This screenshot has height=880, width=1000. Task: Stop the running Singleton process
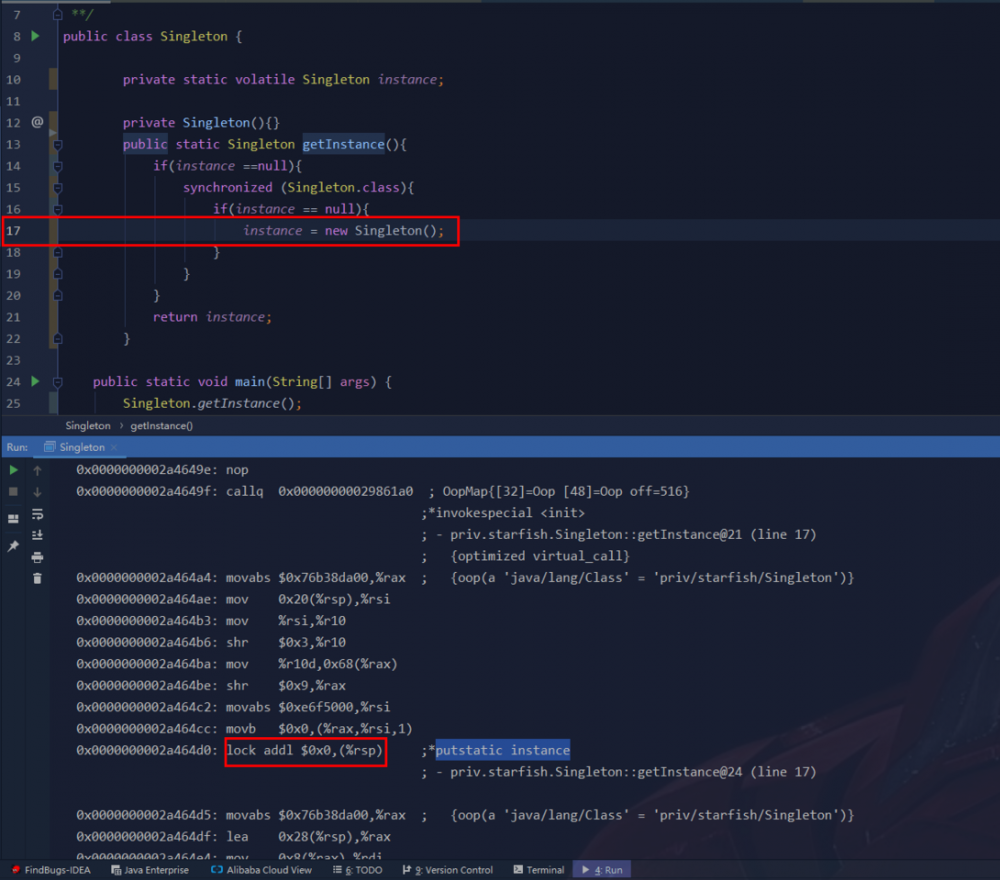(13, 492)
